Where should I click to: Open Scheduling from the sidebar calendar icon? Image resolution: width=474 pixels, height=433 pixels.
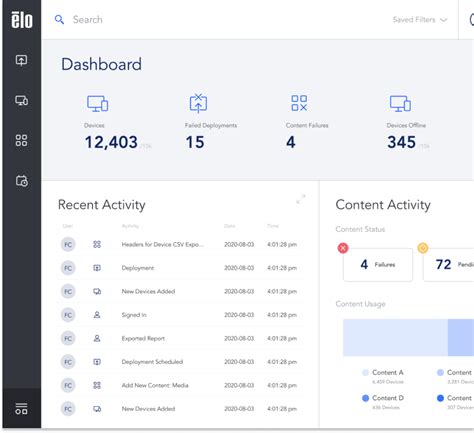point(22,181)
